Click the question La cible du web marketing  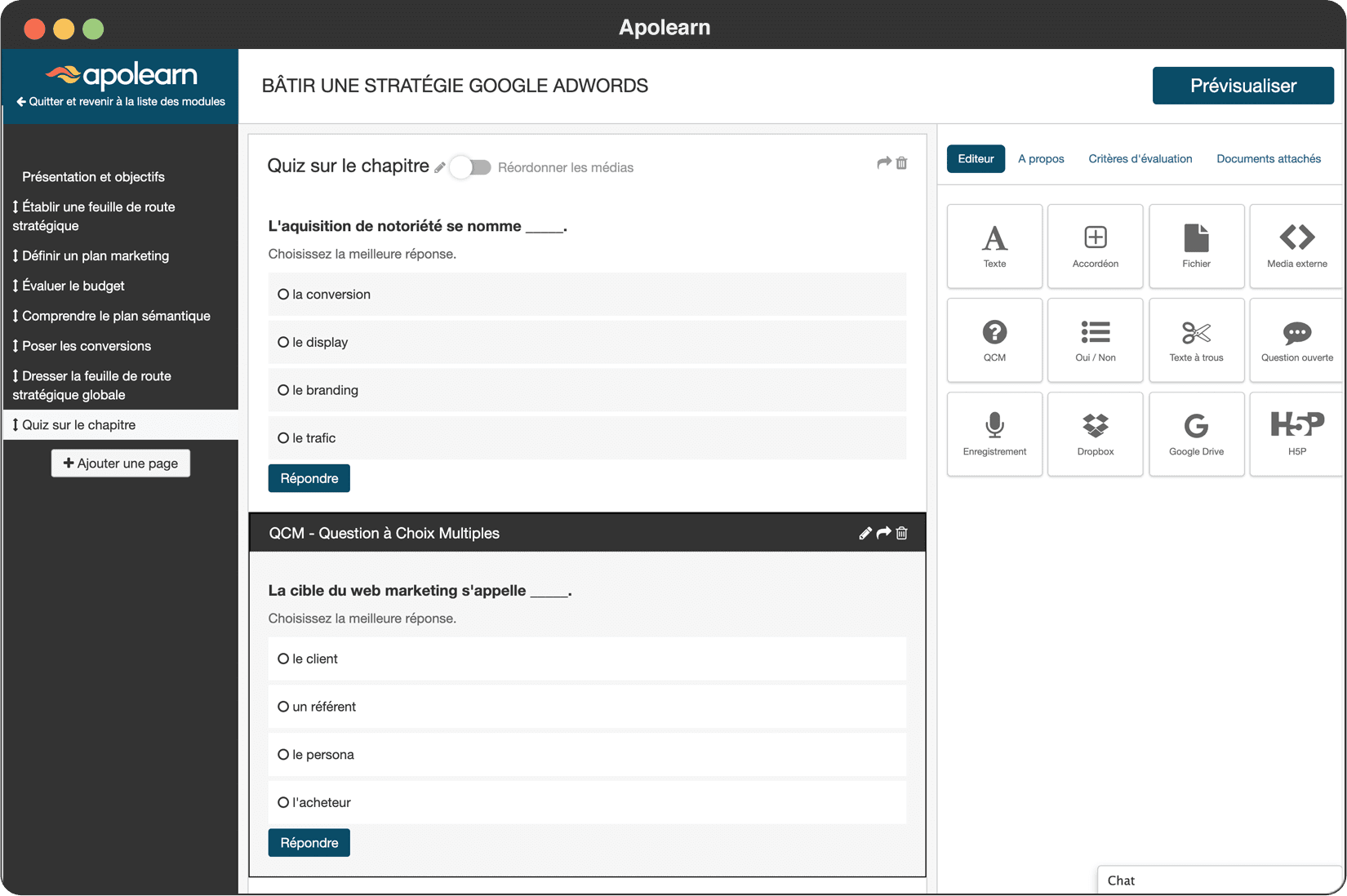(x=420, y=591)
